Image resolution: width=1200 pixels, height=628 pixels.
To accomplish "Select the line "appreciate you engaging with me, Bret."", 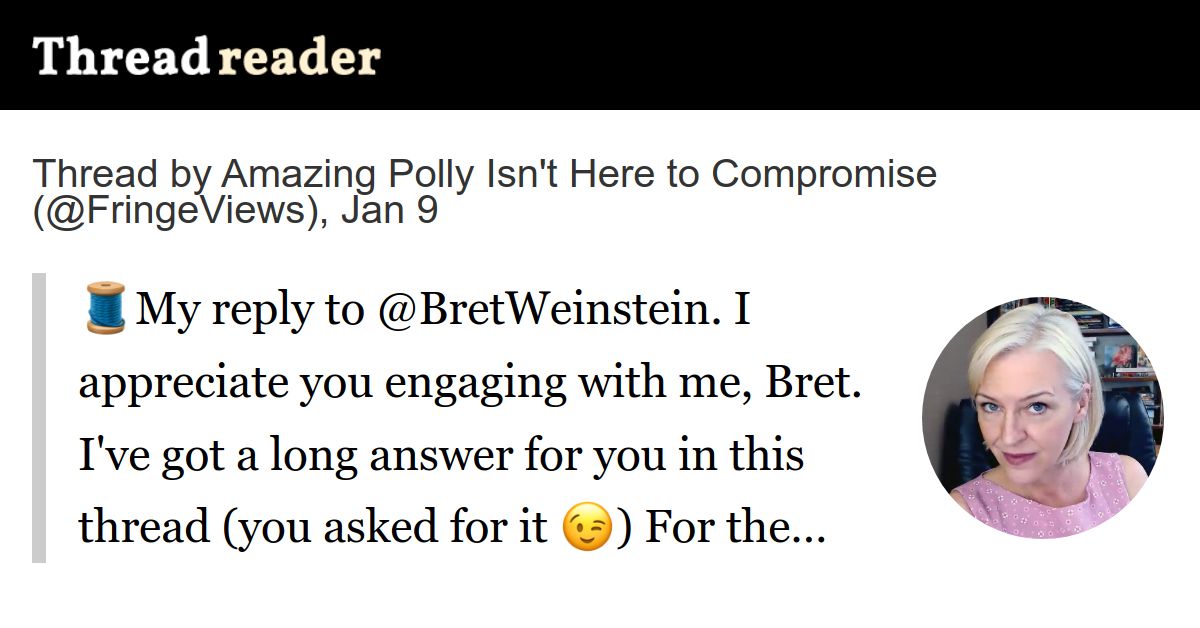I will click(x=470, y=384).
